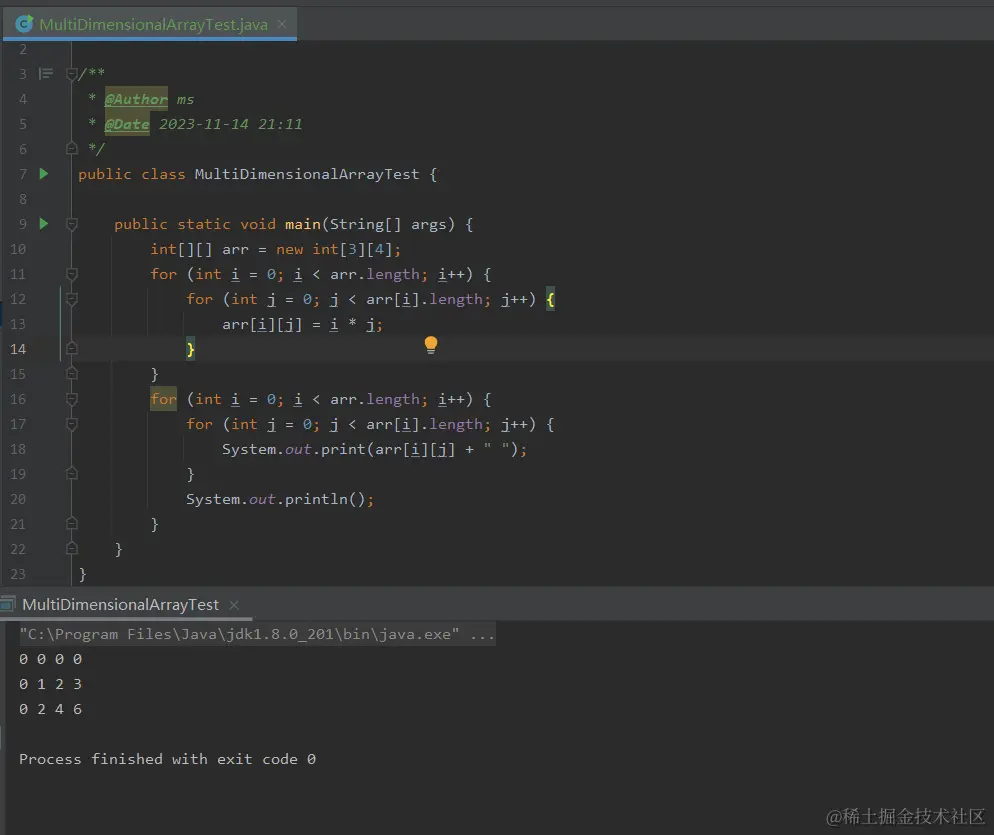The image size is (994, 835).
Task: Click 'new int[3][4]' array creation on line 10
Action: coord(334,249)
